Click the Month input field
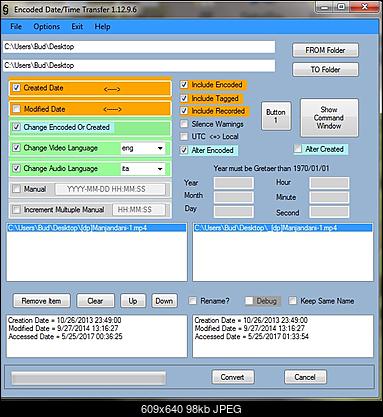The width and height of the screenshot is (383, 417). pos(234,197)
